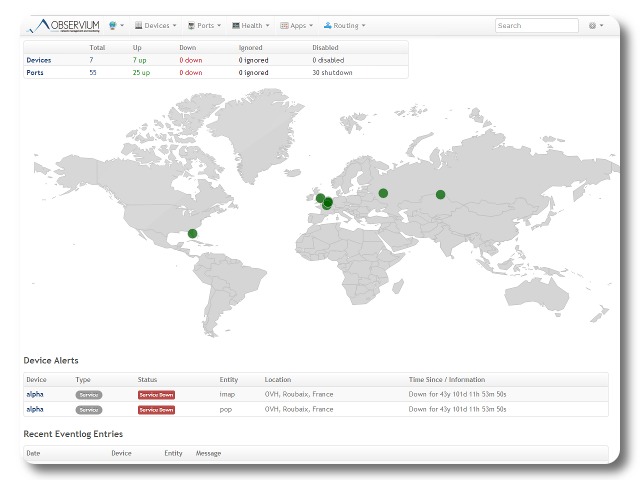Screen dimensions: 640x480
Task: Open the settings gear menu
Action: point(594,25)
